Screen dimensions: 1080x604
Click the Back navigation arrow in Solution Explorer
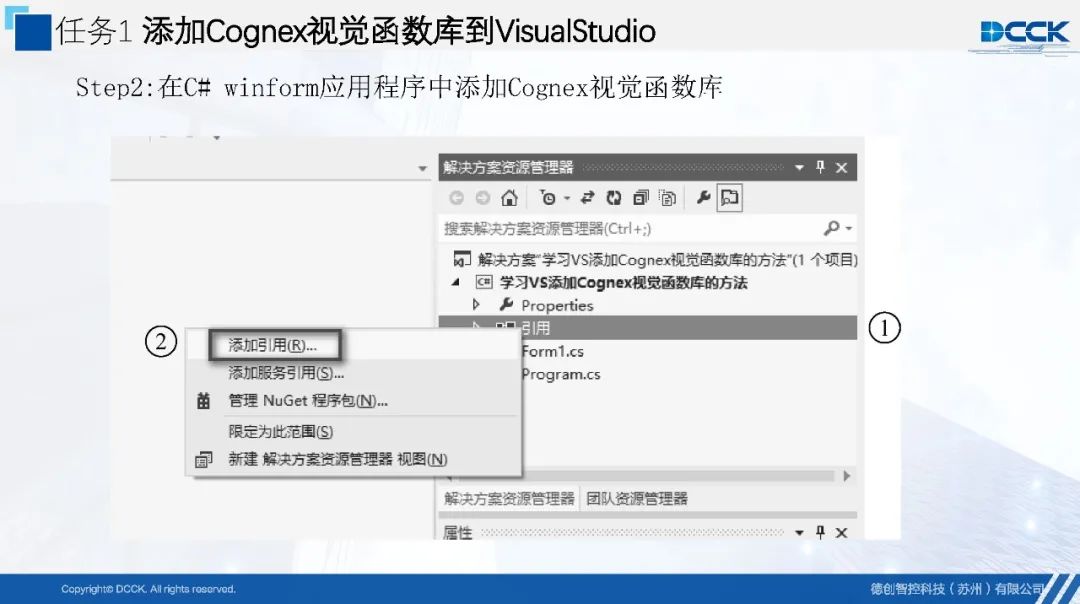click(x=456, y=198)
